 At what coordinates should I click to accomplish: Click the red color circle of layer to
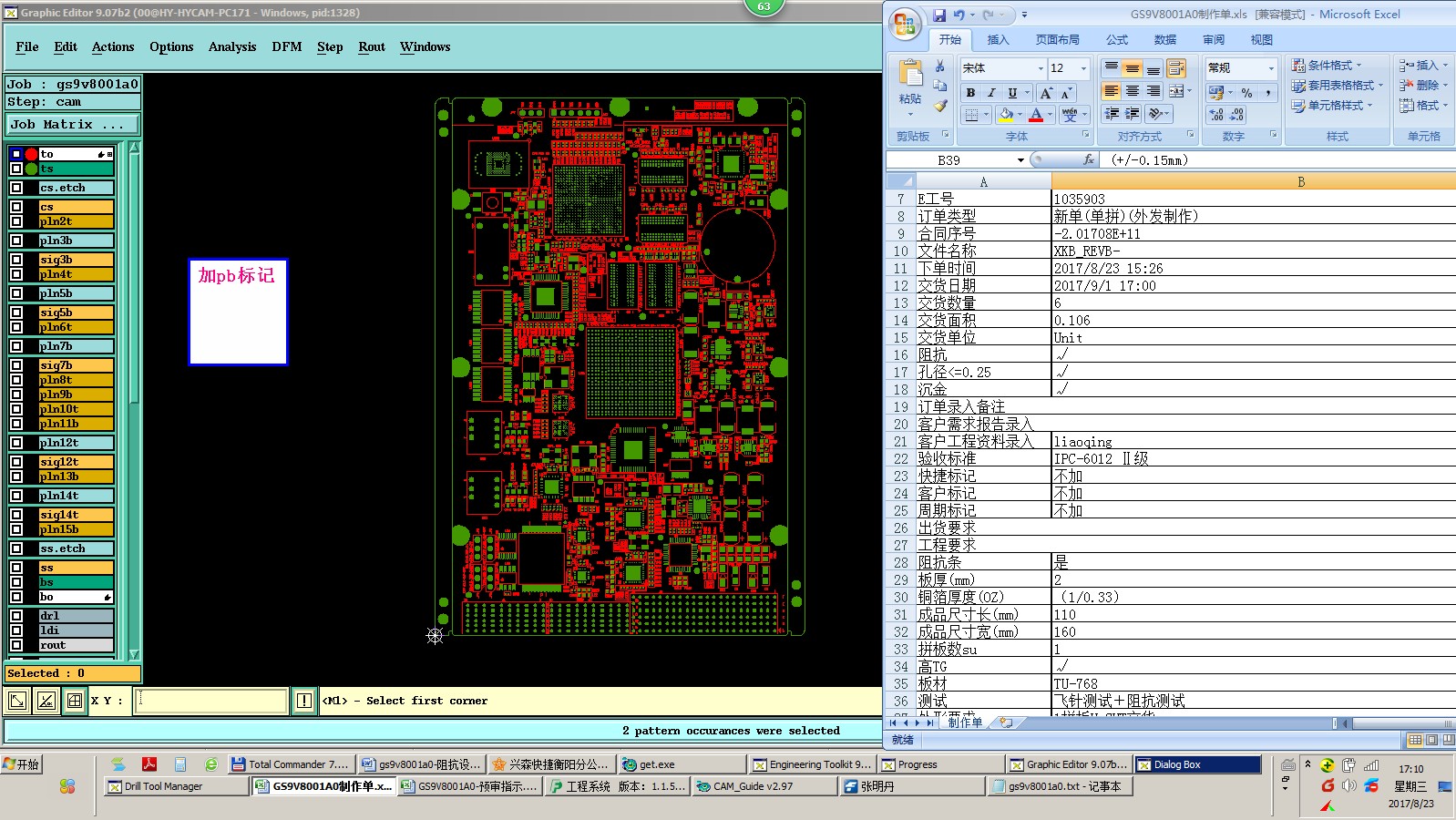tap(32, 154)
